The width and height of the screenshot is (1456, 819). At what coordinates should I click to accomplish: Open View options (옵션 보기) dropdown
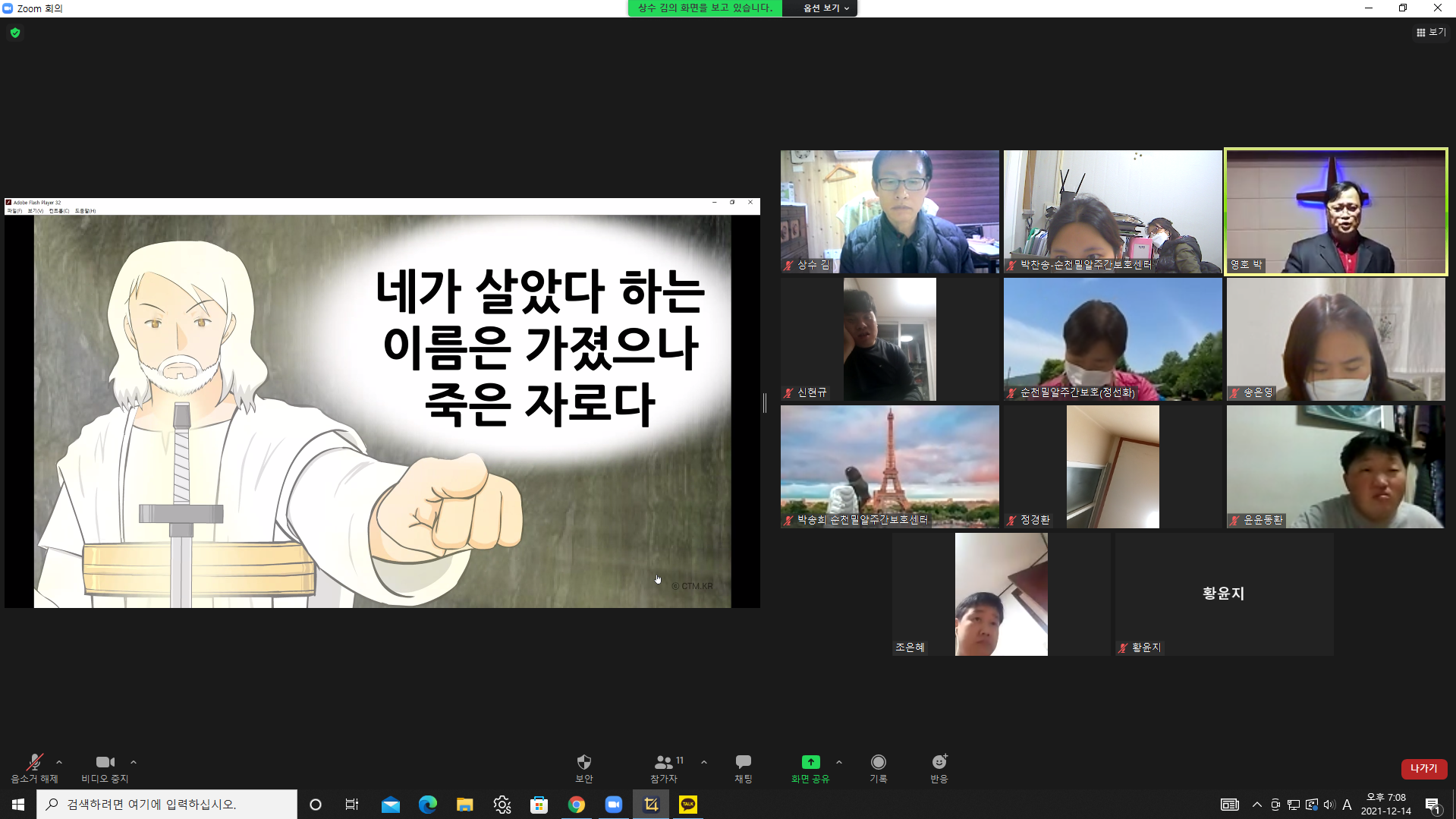(x=826, y=8)
